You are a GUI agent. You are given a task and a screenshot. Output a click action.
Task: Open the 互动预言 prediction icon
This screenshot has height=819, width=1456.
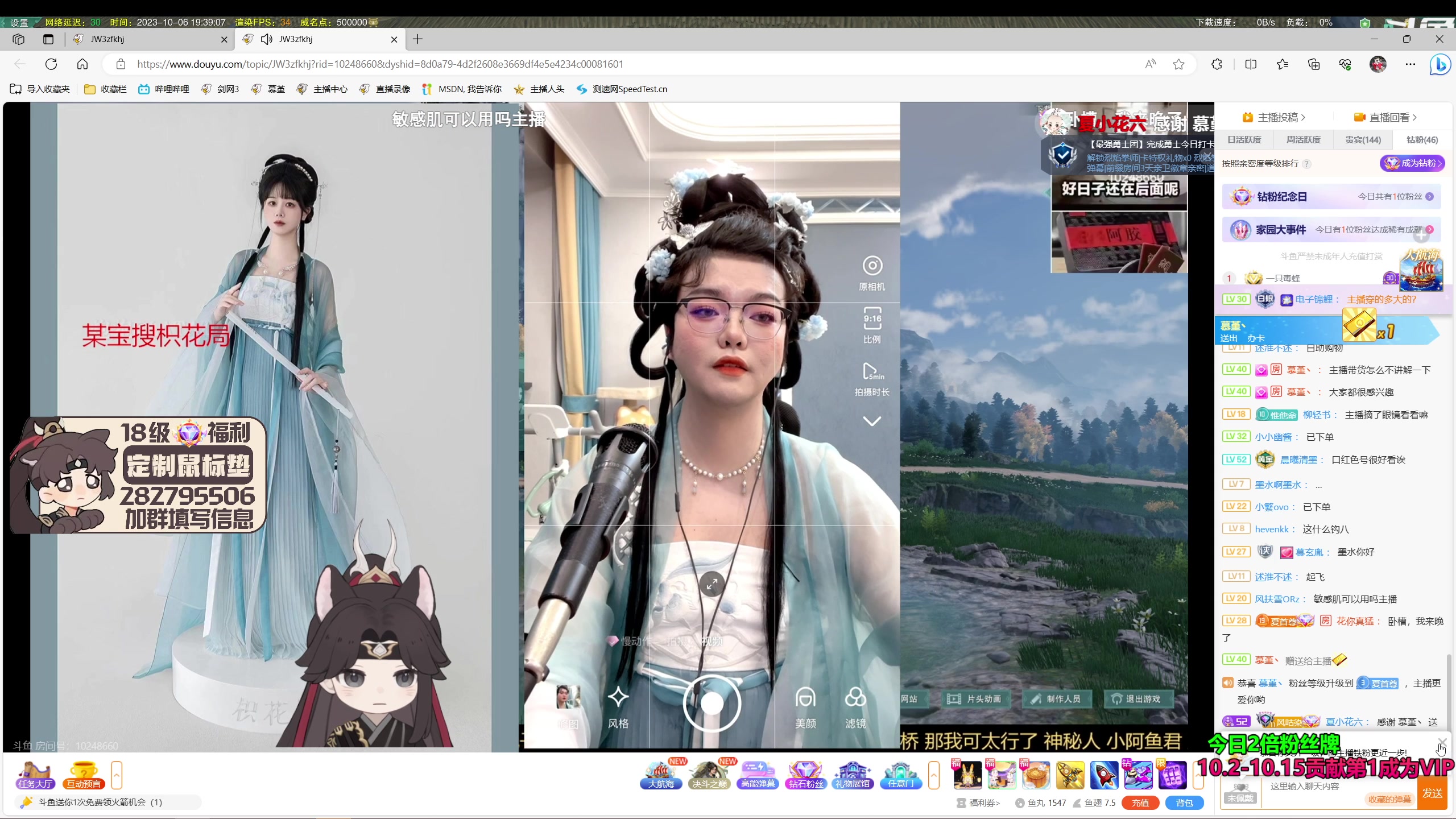[84, 775]
